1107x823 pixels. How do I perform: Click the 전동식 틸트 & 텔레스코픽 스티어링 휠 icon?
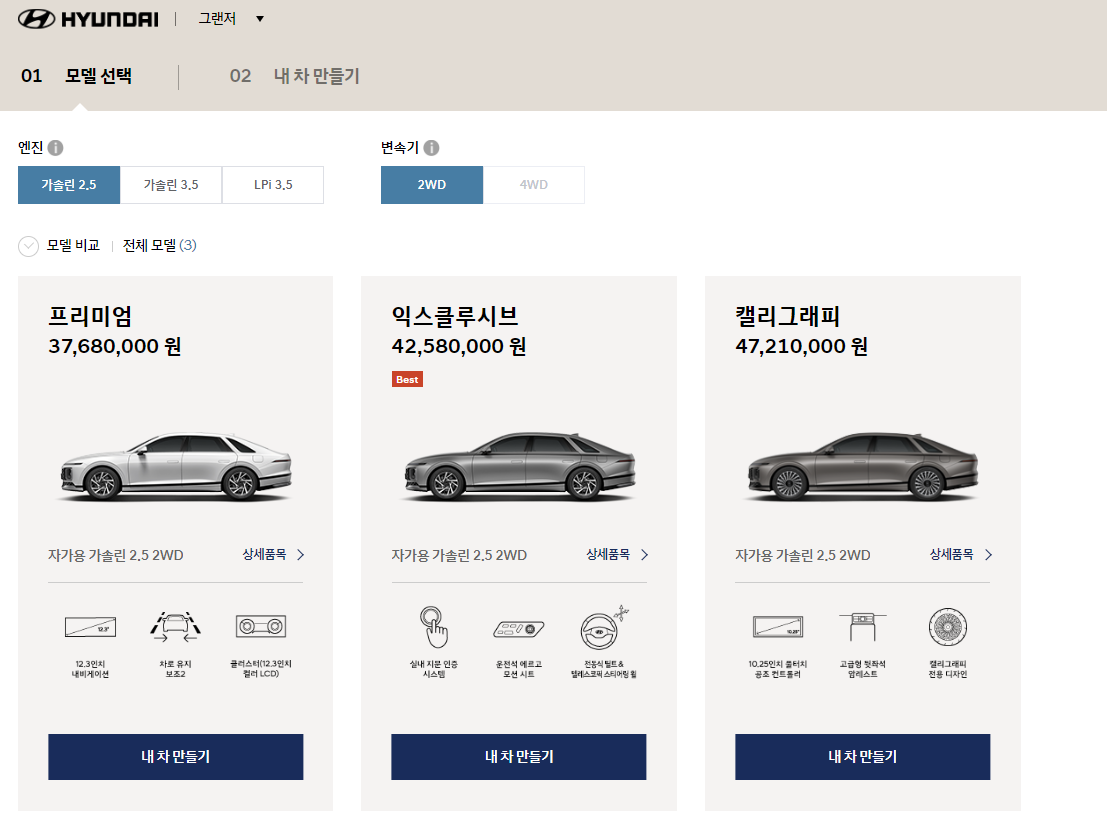[x=604, y=627]
